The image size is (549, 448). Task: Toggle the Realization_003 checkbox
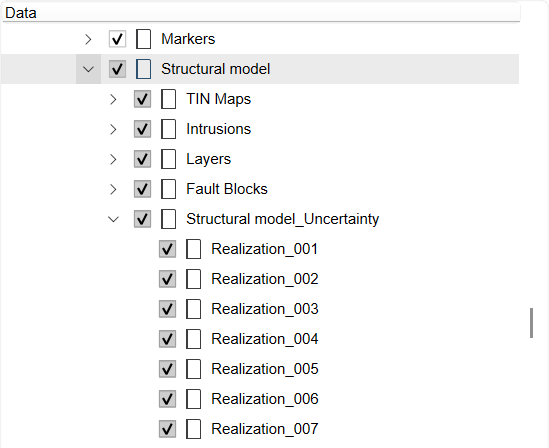pos(167,309)
